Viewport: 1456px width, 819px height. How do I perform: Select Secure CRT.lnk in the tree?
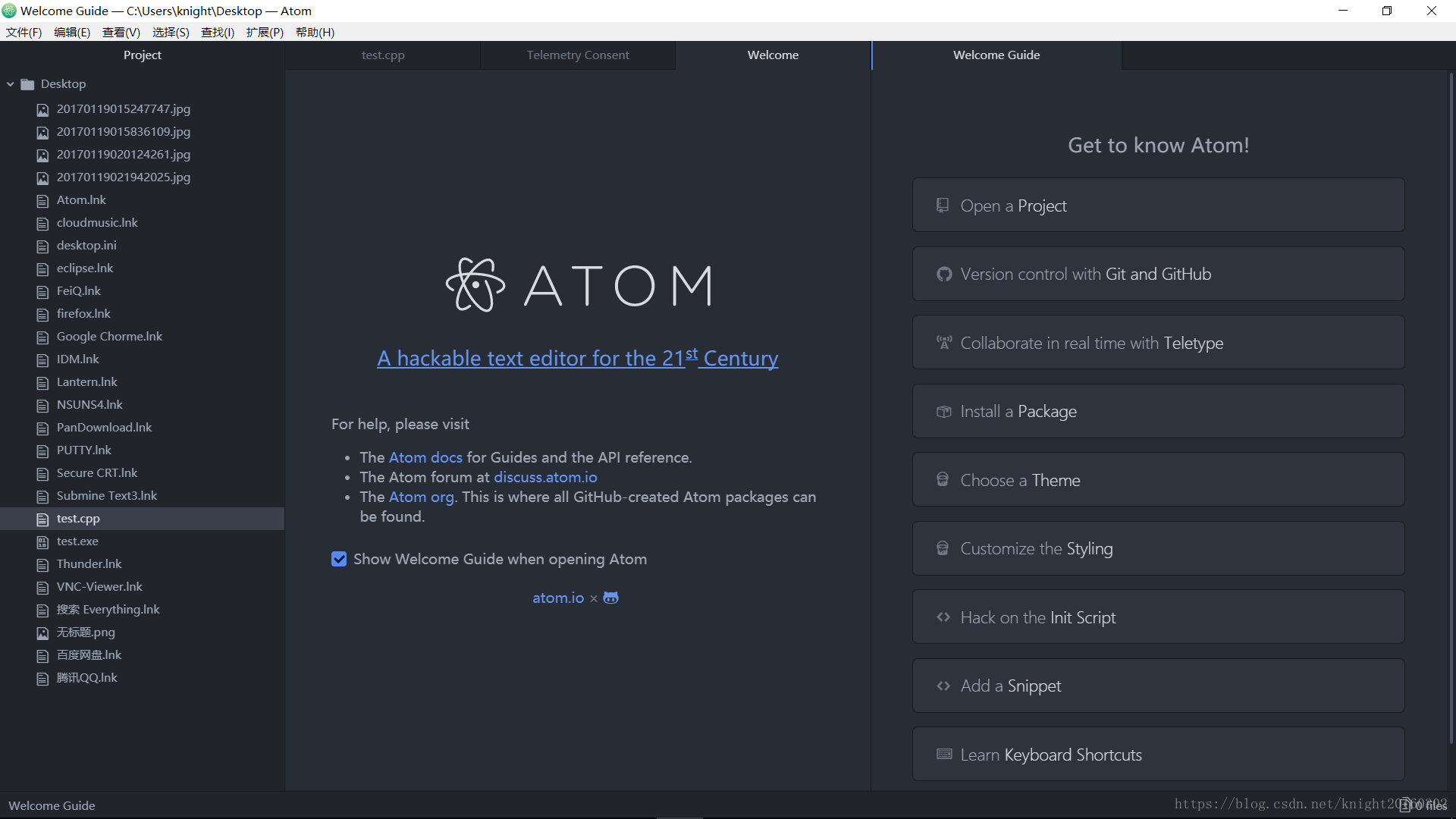(x=142, y=473)
